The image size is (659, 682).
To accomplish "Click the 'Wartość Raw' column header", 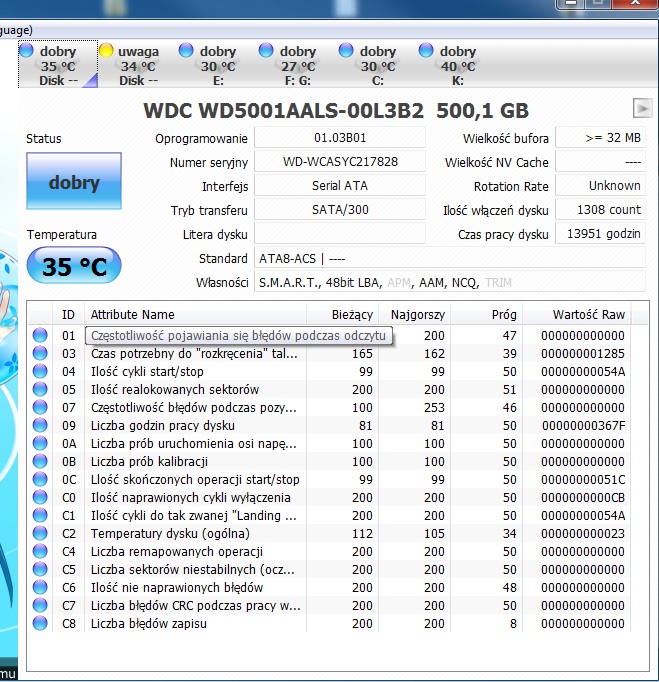I will tap(577, 314).
